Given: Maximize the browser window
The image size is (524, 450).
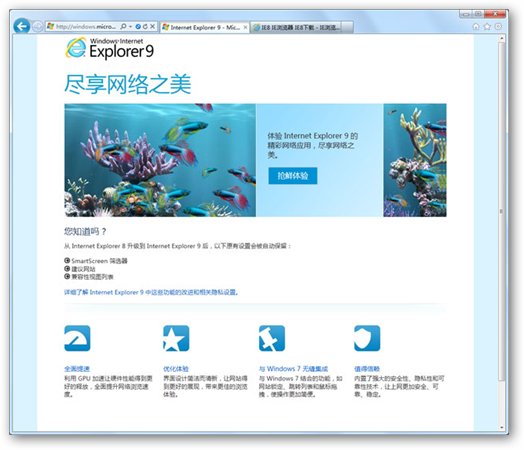Looking at the screenshot, I should [x=478, y=14].
